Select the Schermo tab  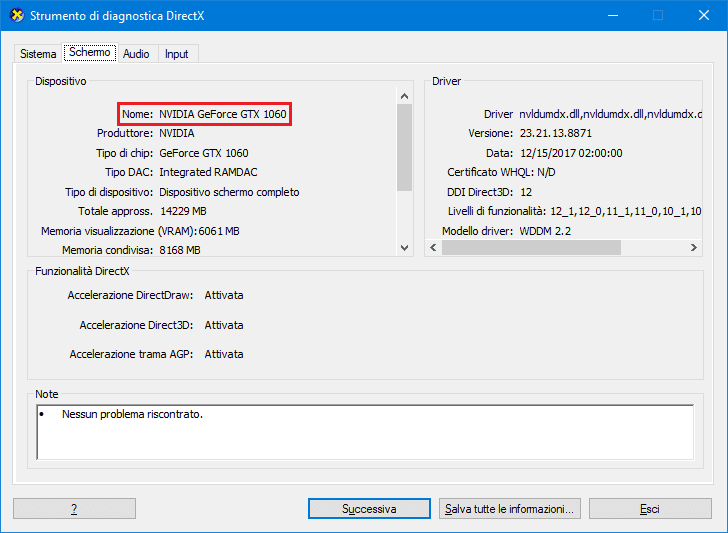point(89,53)
